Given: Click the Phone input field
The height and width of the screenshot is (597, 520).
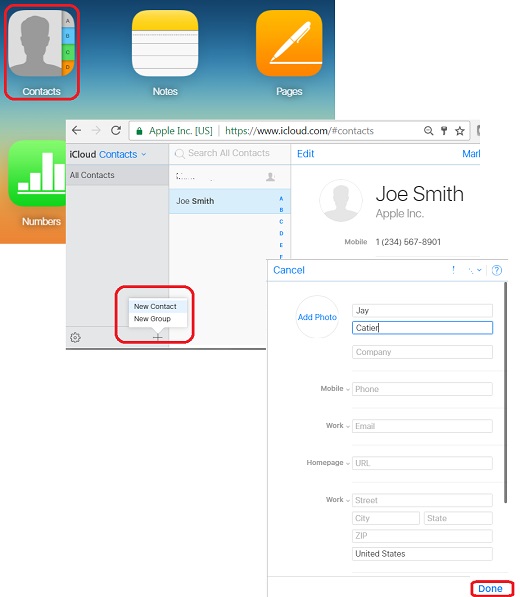Looking at the screenshot, I should coord(422,389).
